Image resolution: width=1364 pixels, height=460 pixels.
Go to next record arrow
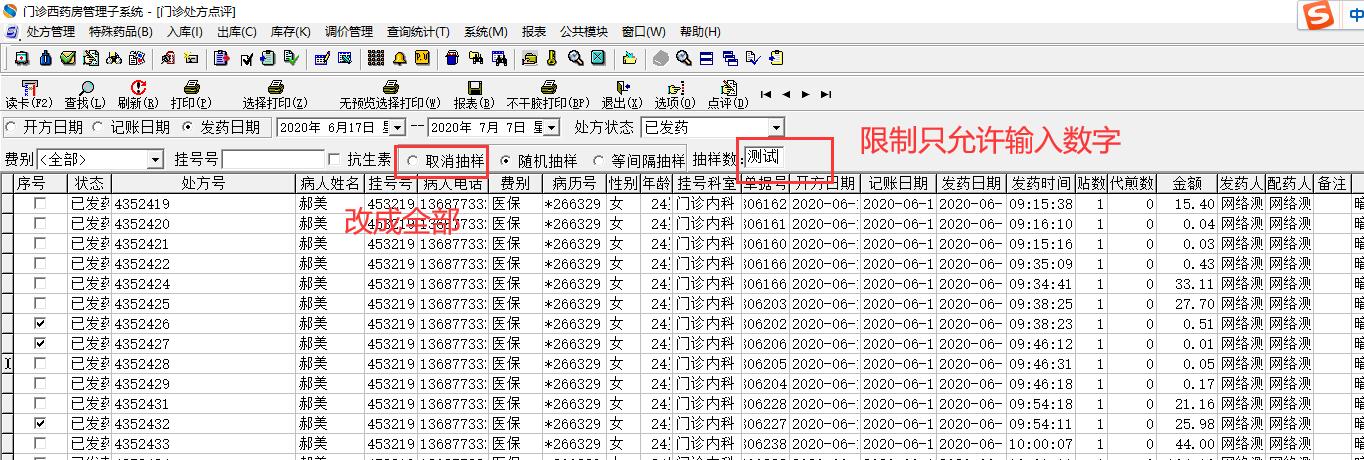tap(805, 94)
